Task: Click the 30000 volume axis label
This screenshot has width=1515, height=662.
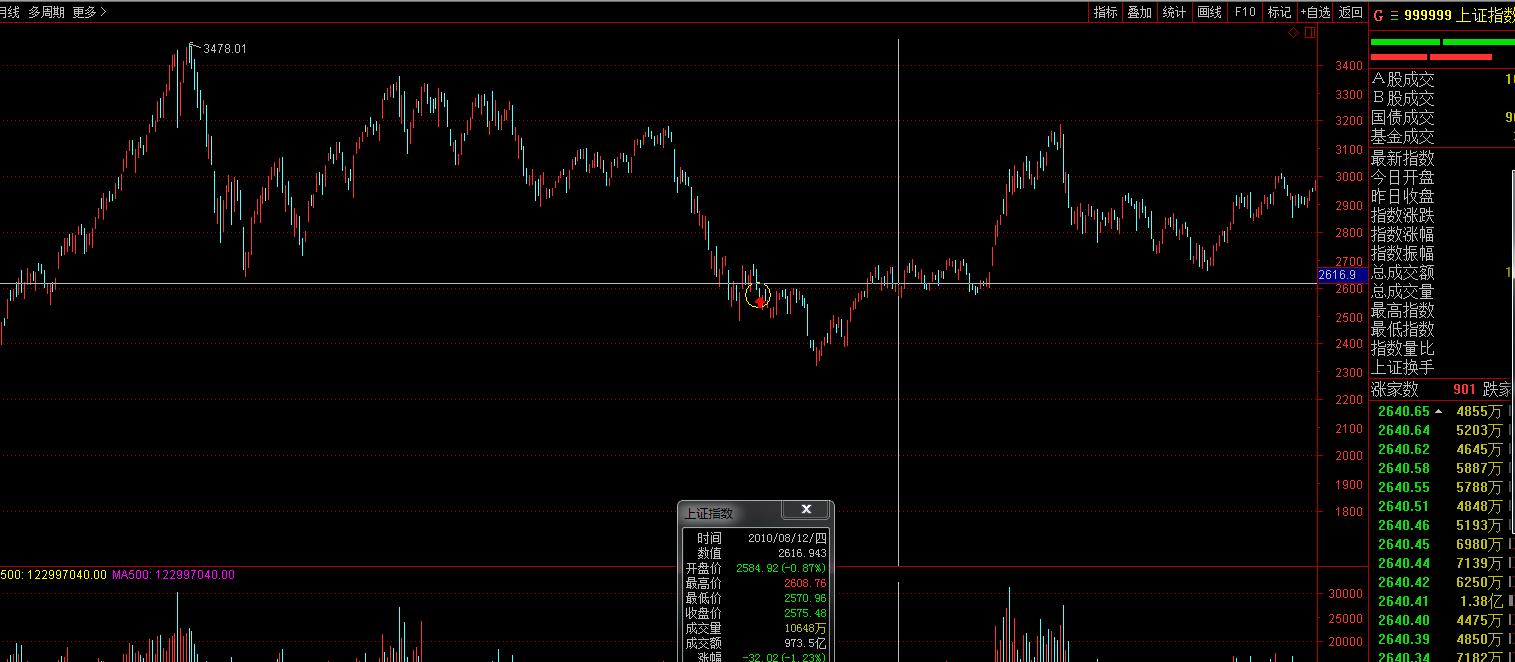Action: [1345, 593]
